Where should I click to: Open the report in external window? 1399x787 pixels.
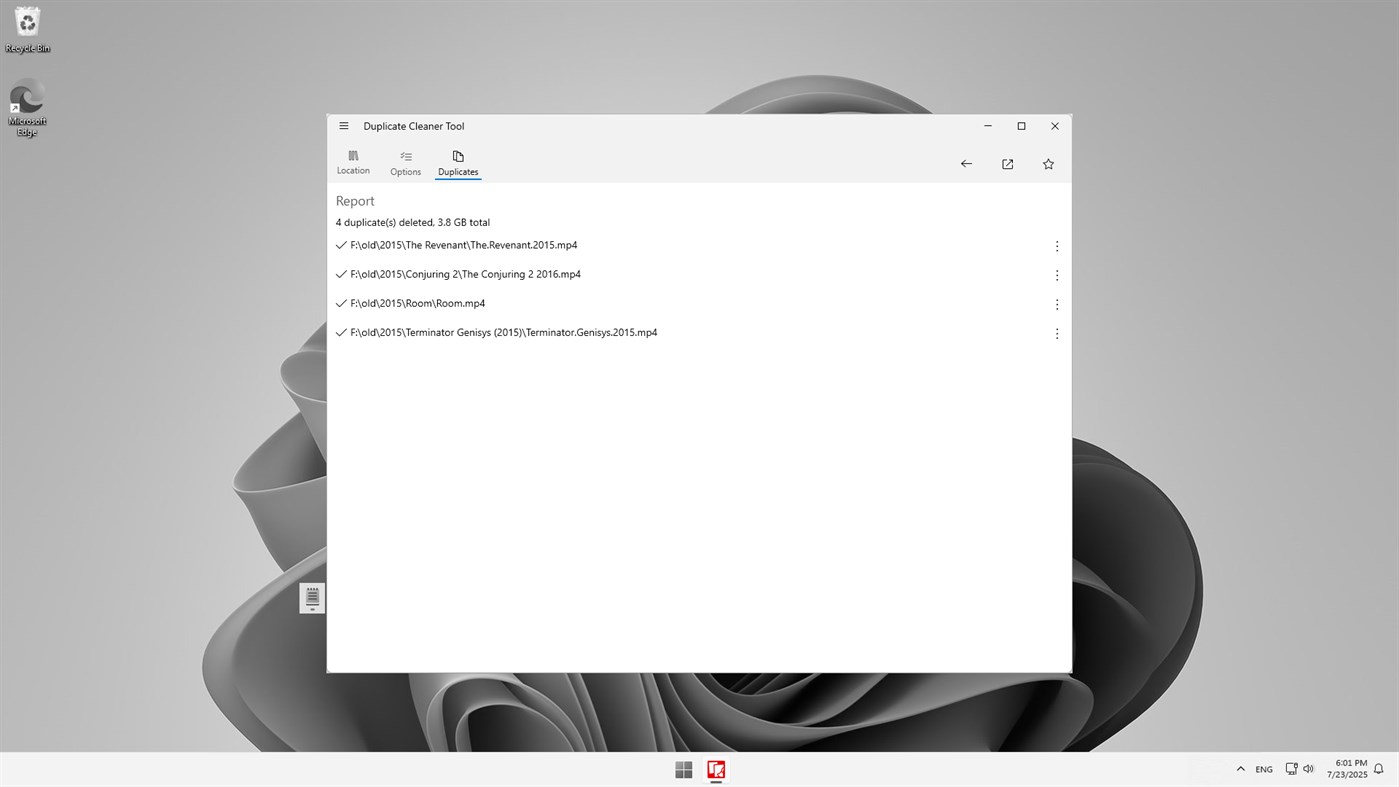click(x=1007, y=163)
